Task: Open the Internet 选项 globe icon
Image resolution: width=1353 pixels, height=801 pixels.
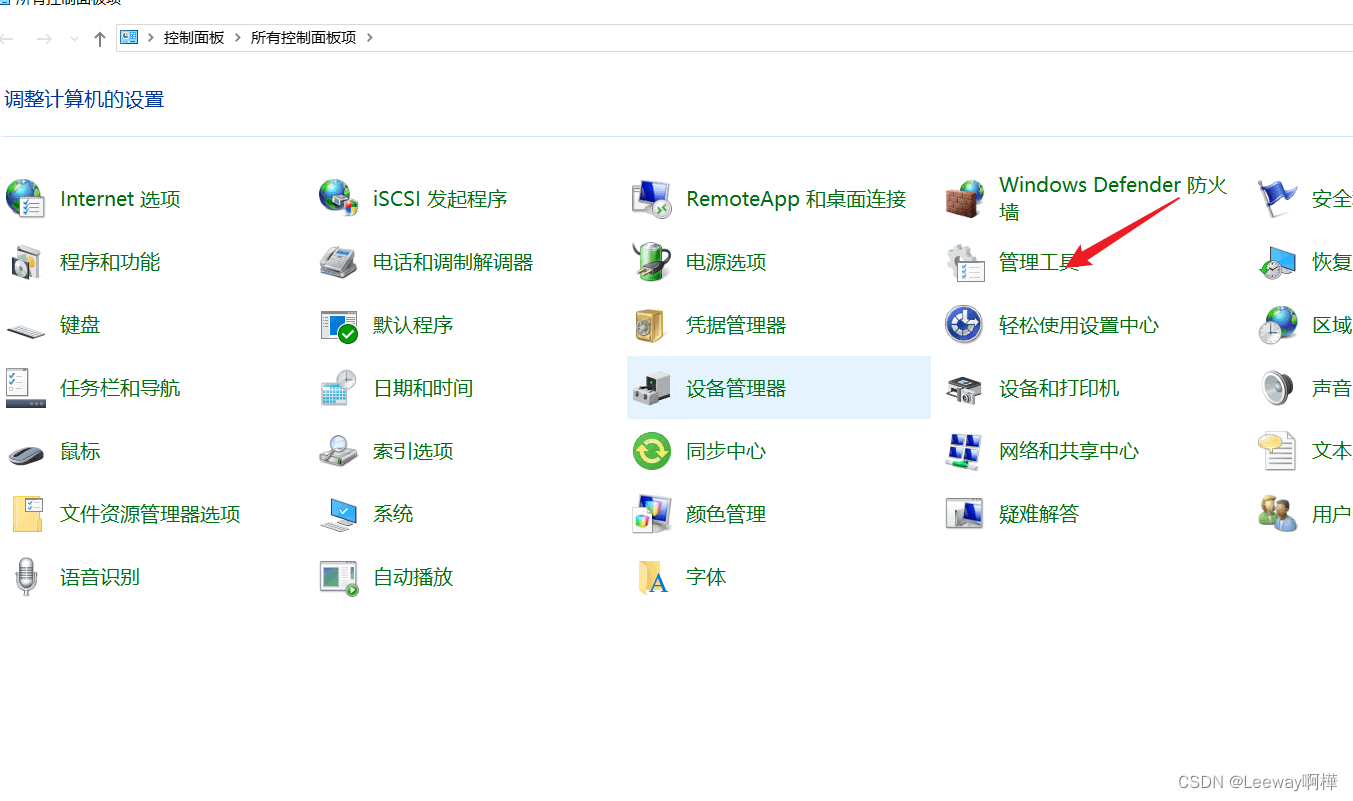Action: [x=25, y=199]
